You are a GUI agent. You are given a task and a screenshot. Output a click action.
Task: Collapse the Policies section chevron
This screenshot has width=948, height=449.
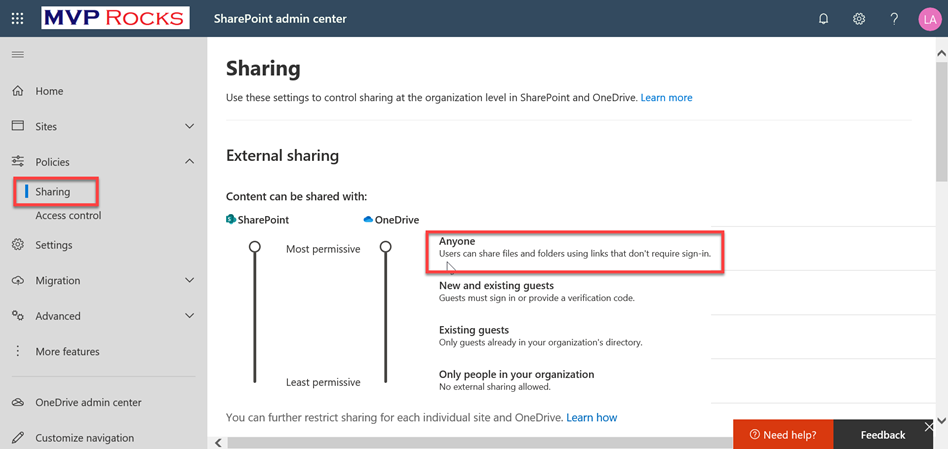[x=190, y=162]
